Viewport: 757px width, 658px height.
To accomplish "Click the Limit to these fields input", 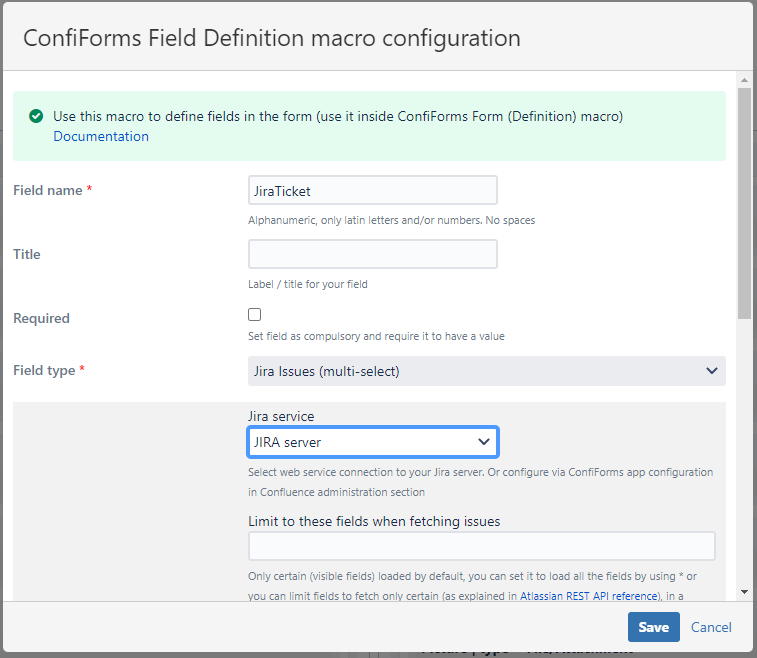I will [x=481, y=546].
